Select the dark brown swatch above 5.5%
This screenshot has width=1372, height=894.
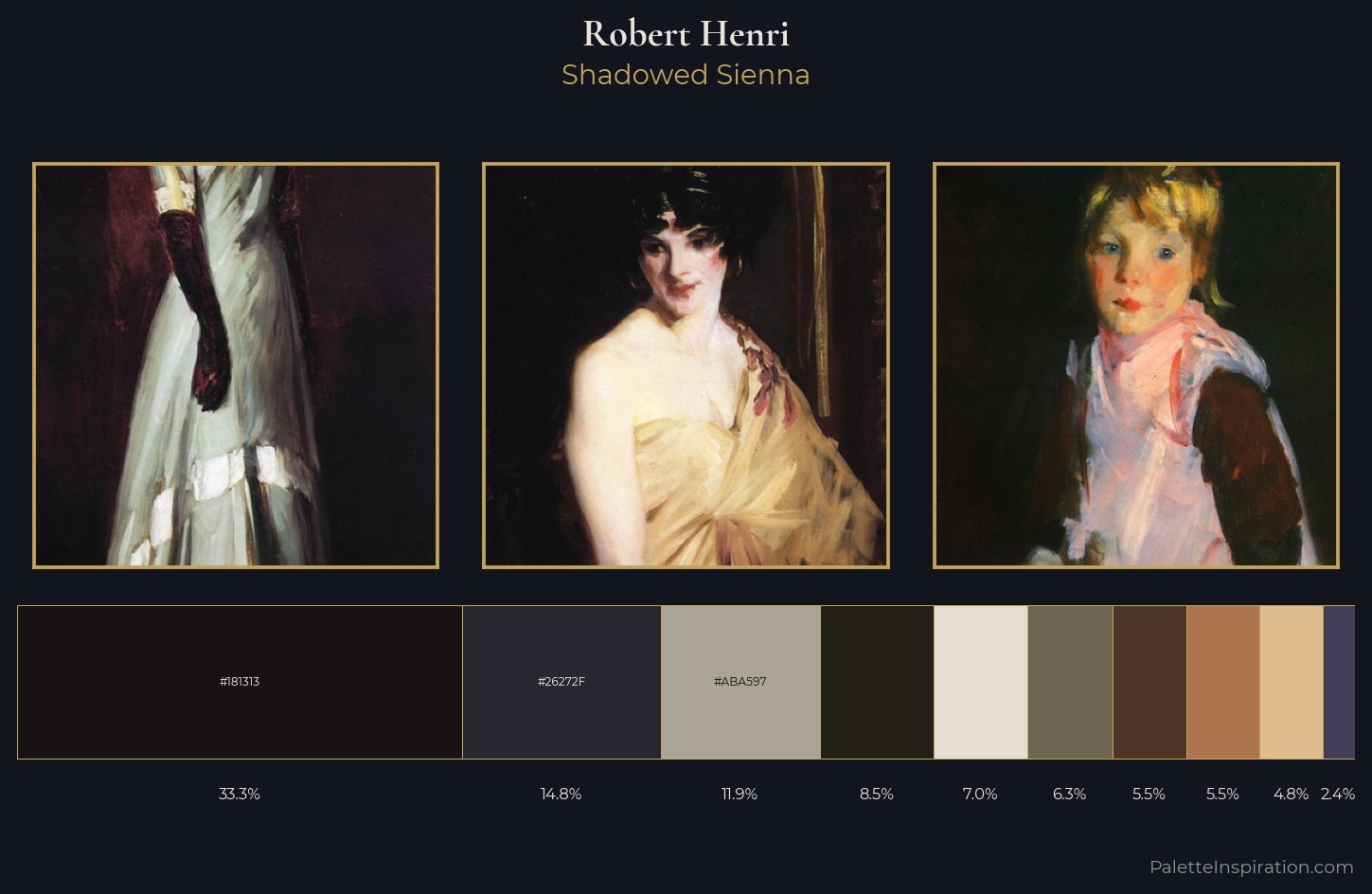click(1149, 682)
